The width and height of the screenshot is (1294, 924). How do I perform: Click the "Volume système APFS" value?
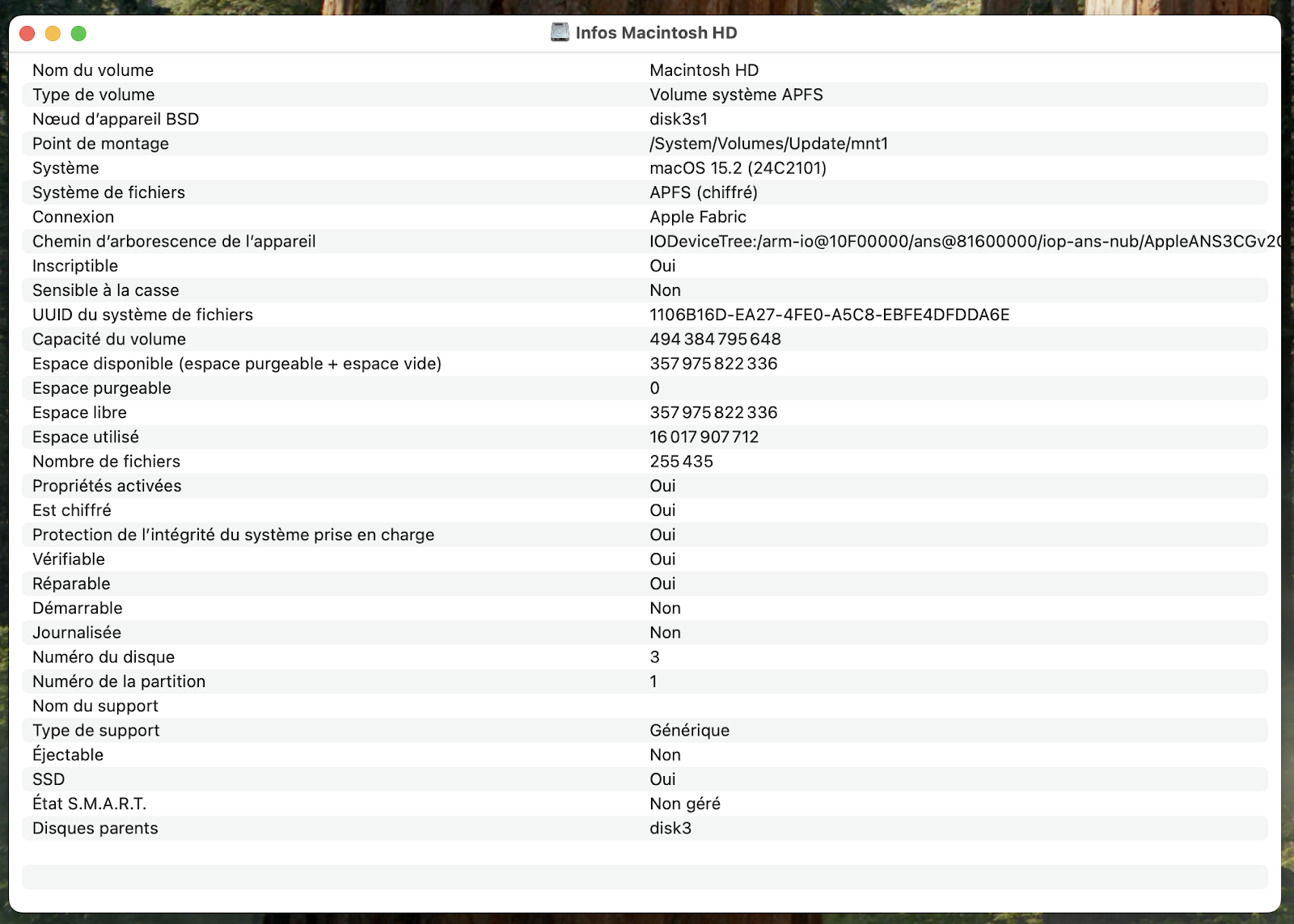[736, 95]
